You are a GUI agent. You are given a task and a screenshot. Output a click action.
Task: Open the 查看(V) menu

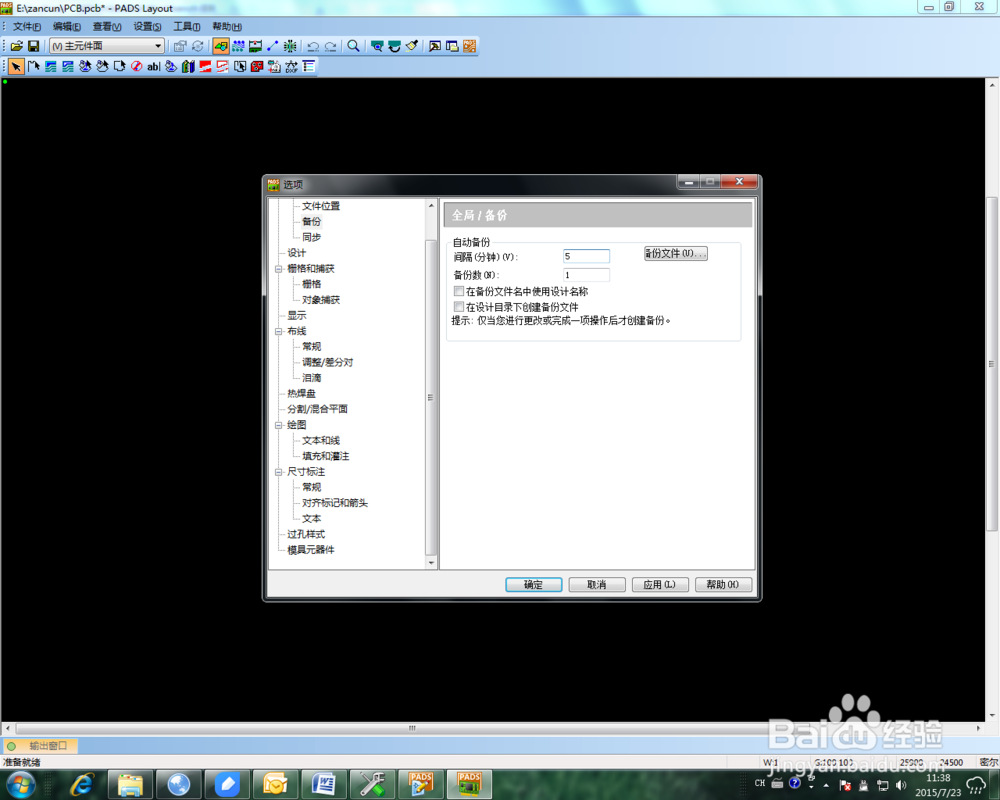[x=107, y=26]
